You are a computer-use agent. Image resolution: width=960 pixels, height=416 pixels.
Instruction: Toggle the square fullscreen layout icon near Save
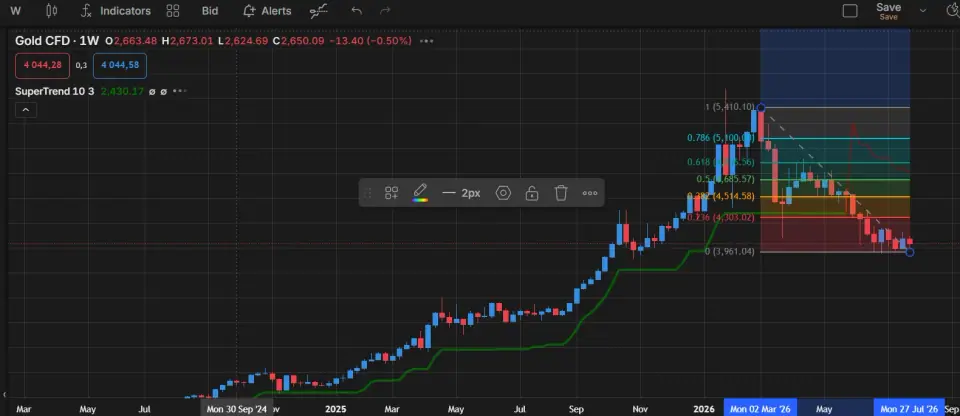click(850, 11)
